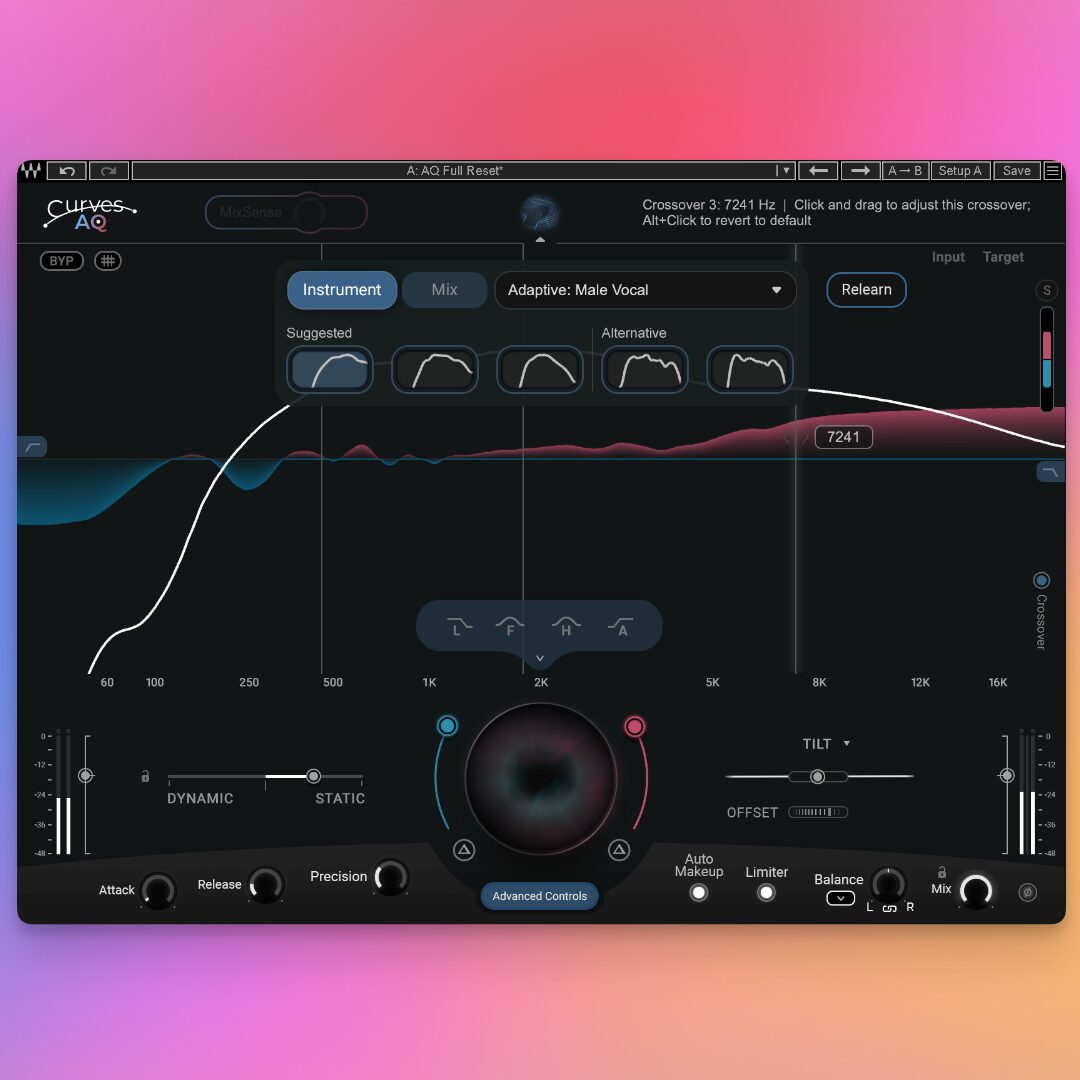Expand the Balance options chevron

point(840,898)
